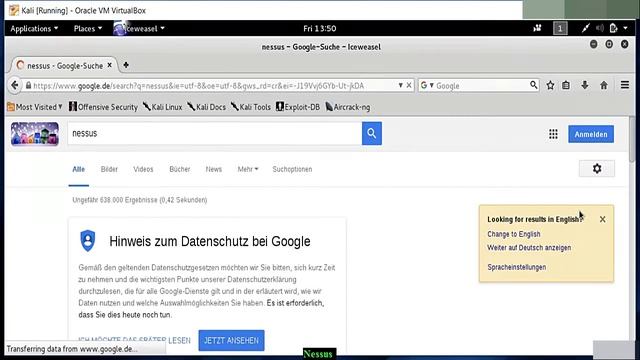Open the power system menu icon
Viewport: 640px width, 360px height.
tap(613, 28)
